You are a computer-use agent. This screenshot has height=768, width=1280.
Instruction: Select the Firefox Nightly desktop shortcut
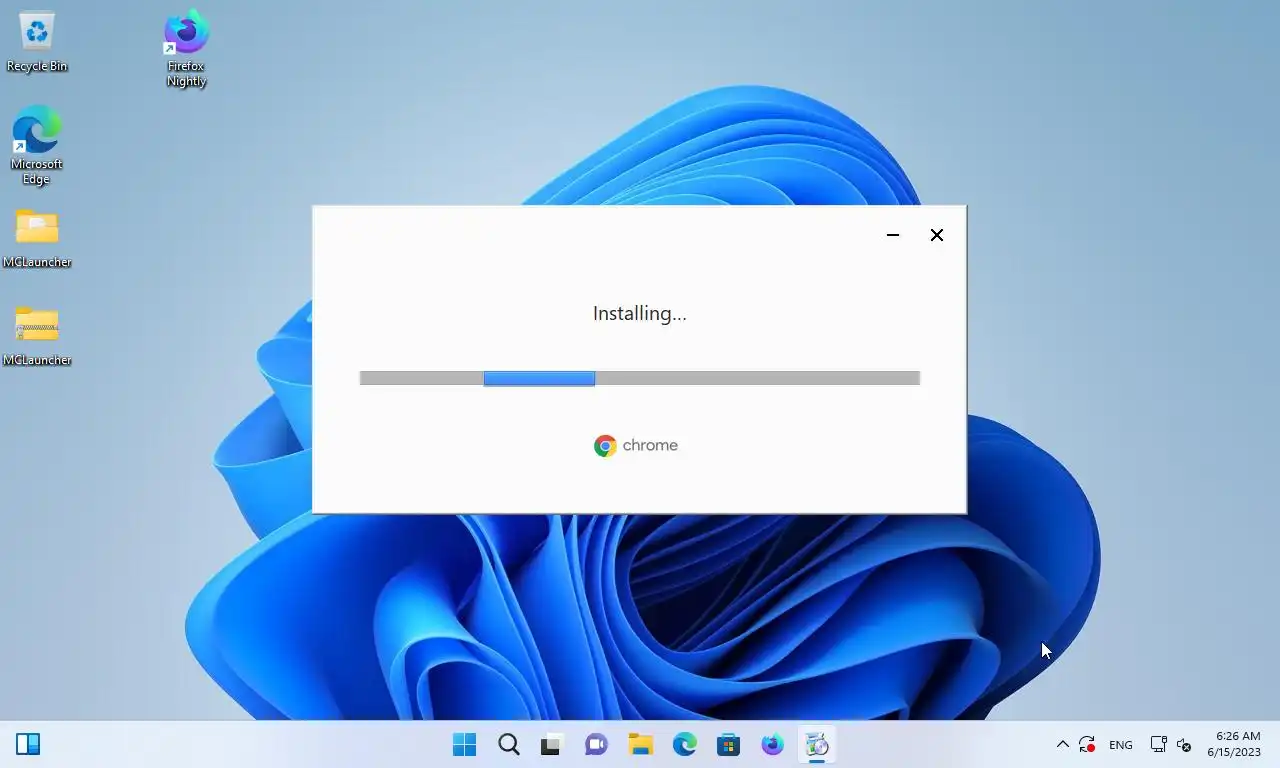186,48
